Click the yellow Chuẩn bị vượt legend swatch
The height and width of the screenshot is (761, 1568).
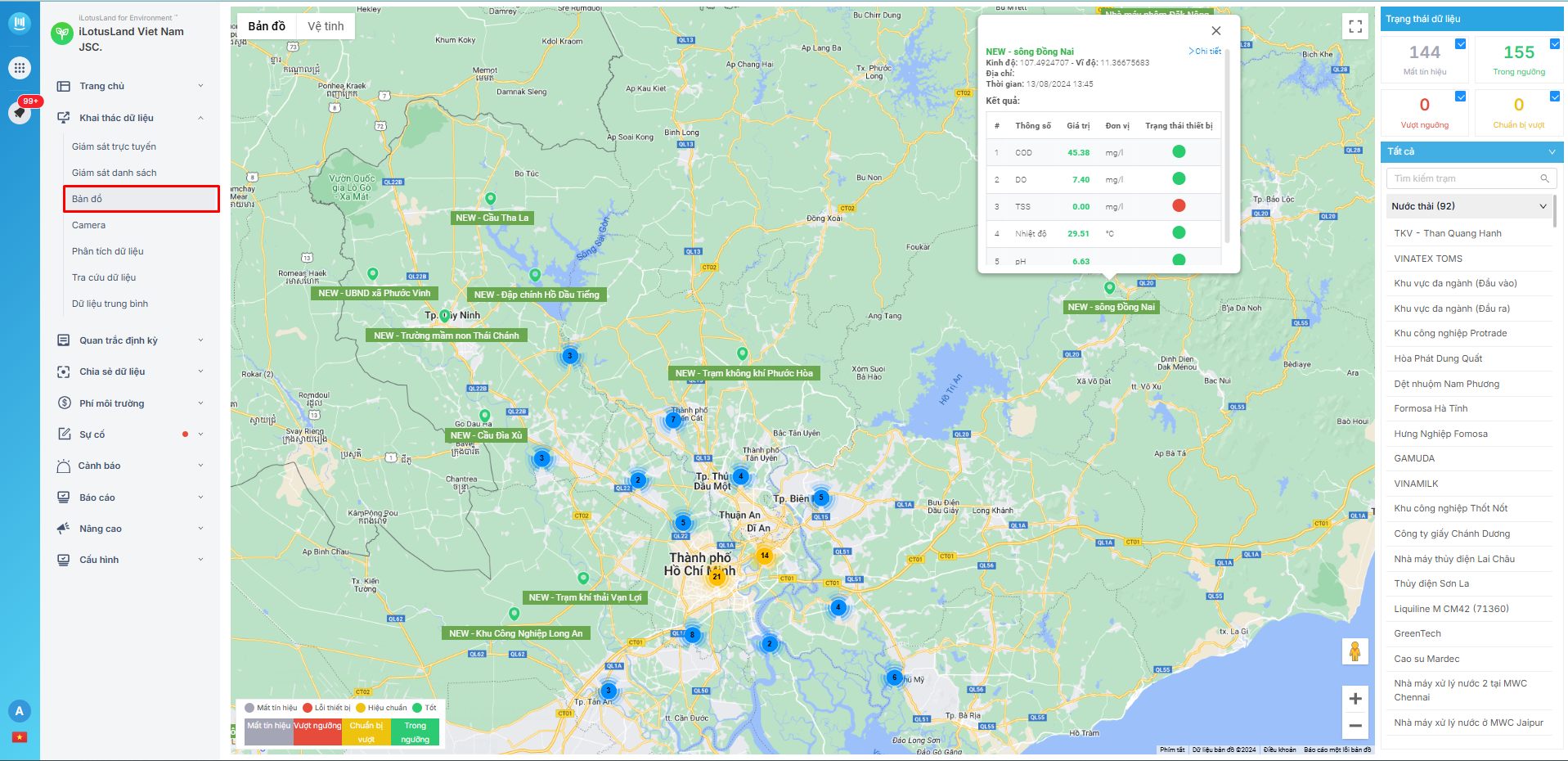point(366,732)
